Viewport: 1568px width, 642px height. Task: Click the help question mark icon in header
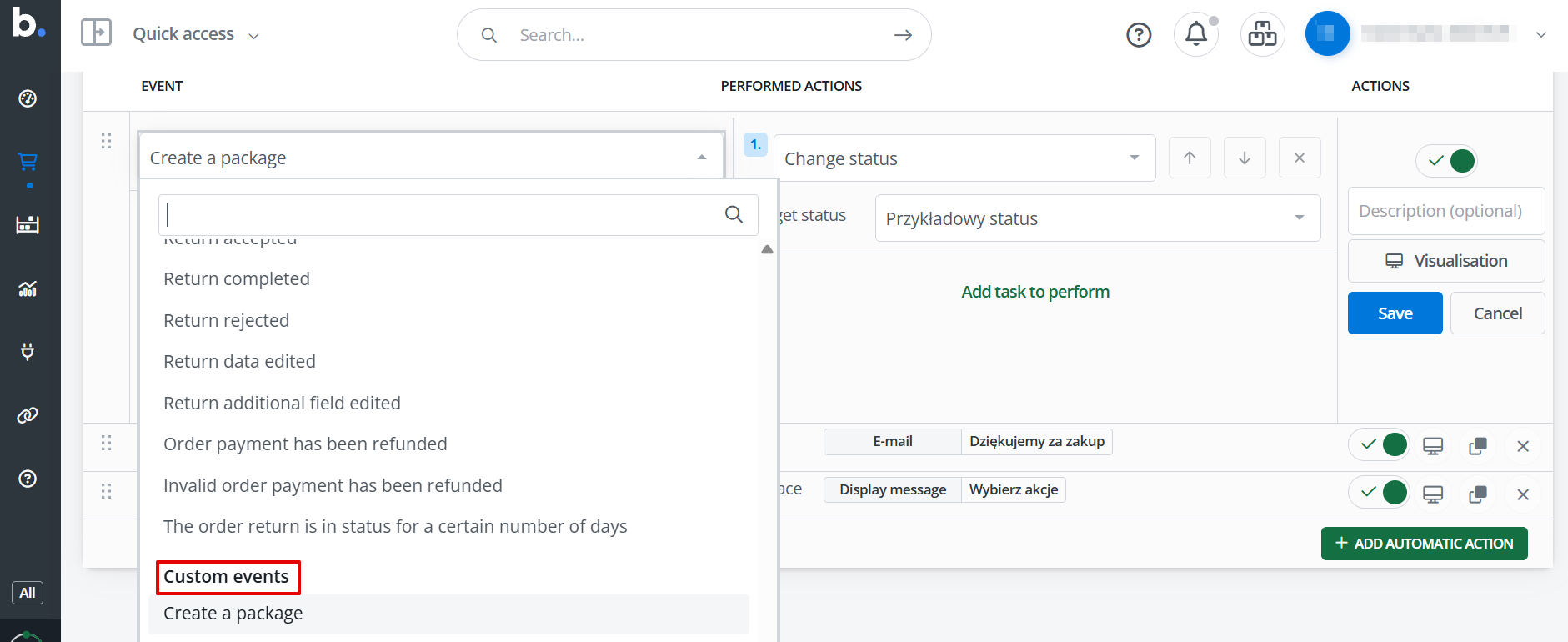tap(1138, 35)
